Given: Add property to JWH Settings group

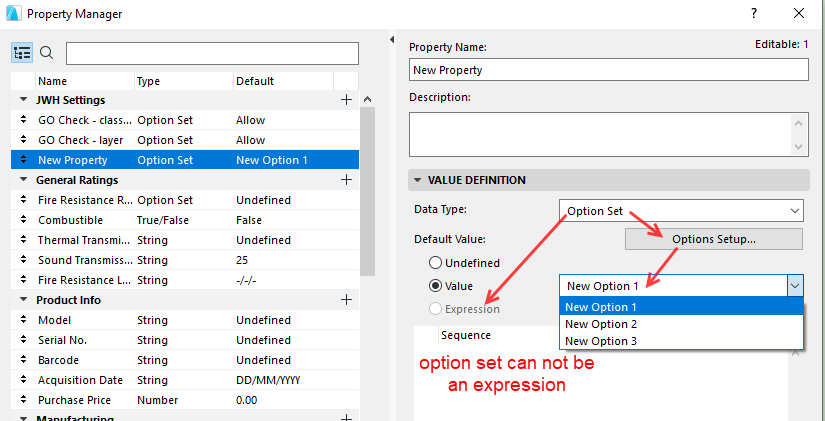Looking at the screenshot, I should 346,100.
